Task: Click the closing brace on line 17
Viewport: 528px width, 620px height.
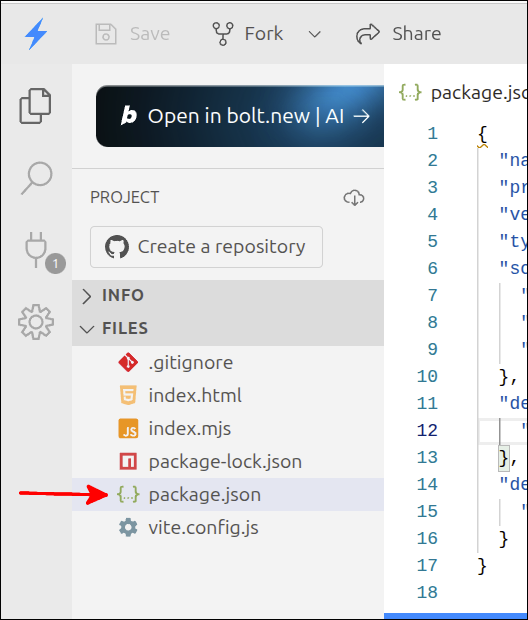Action: point(482,566)
